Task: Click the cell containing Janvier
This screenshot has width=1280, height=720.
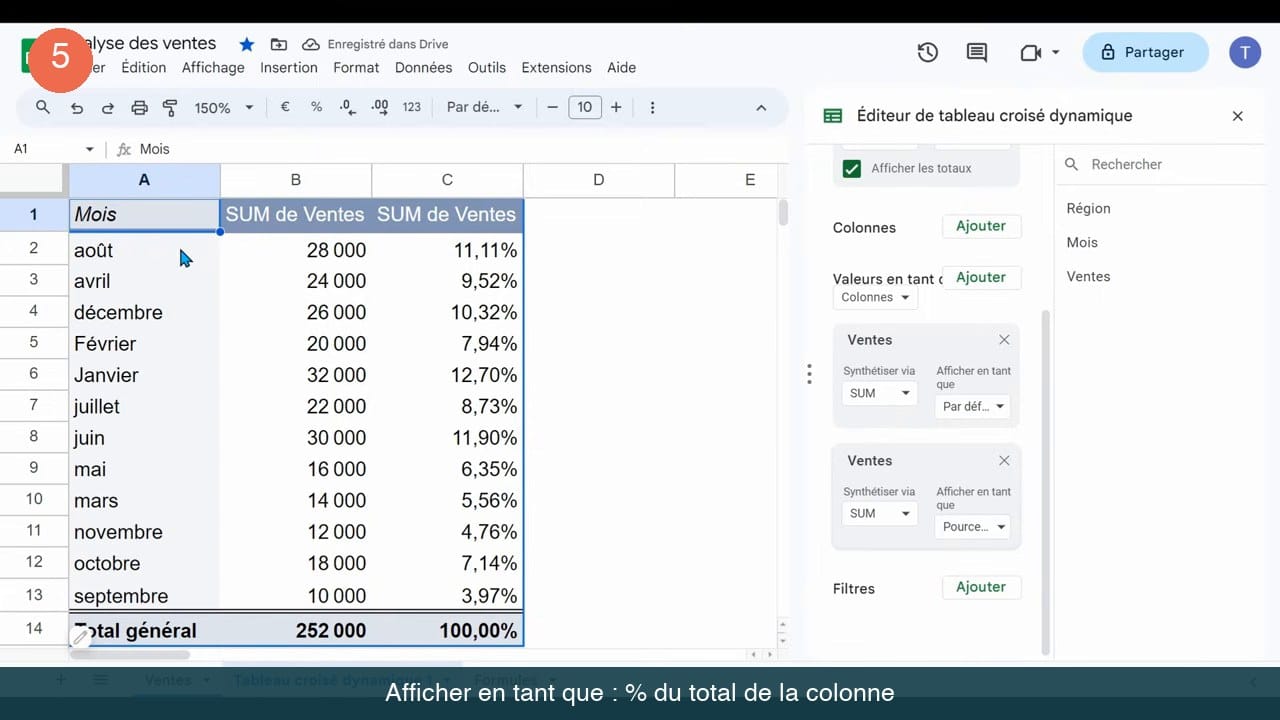Action: (144, 375)
